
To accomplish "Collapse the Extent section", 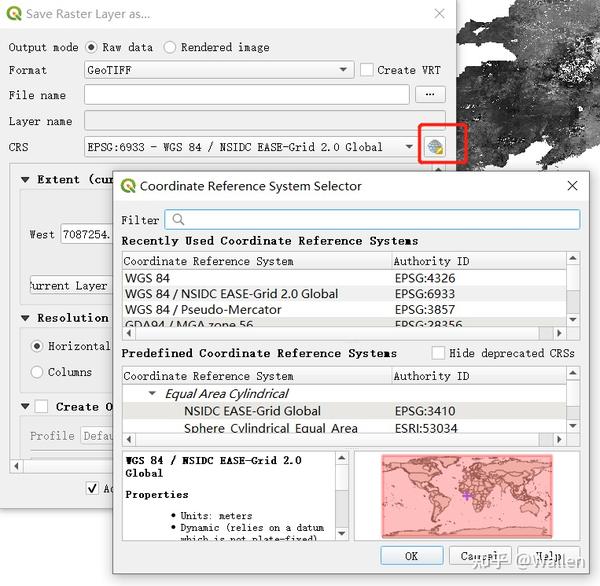I will tap(25, 180).
